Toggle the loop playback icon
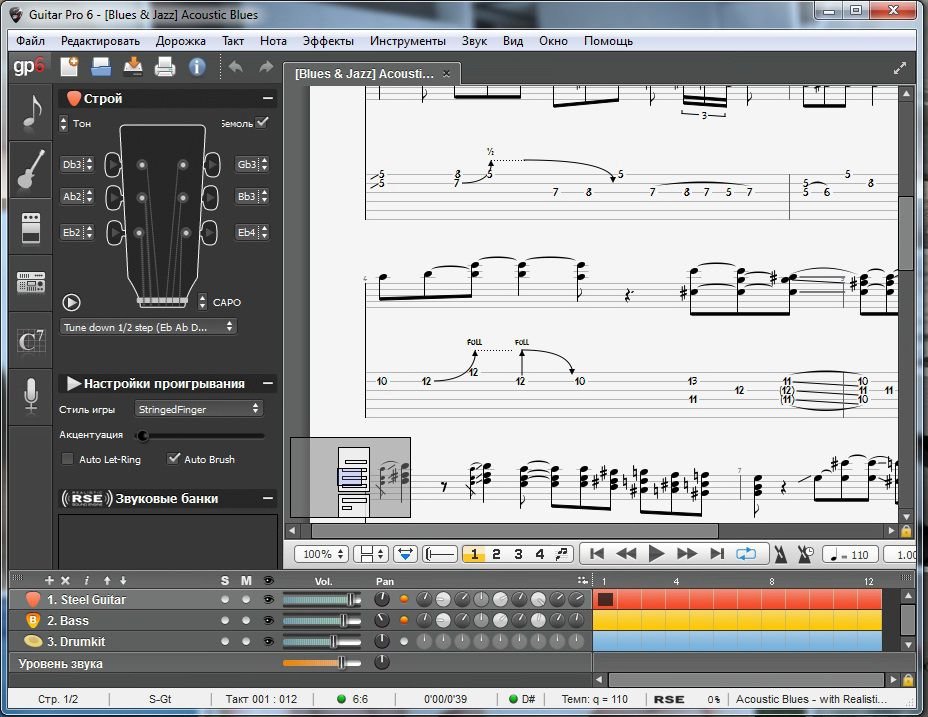The width and height of the screenshot is (928, 717). point(746,554)
